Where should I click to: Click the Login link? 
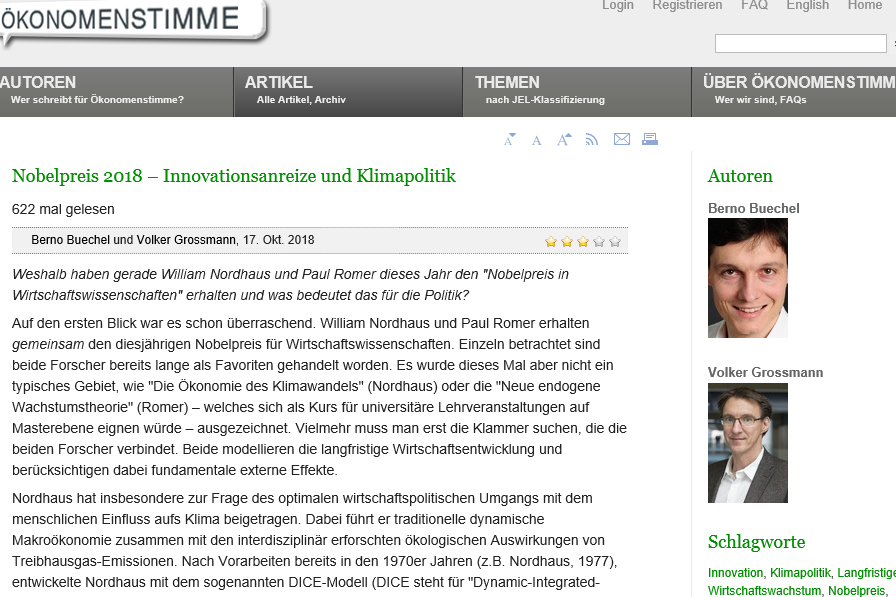[618, 5]
